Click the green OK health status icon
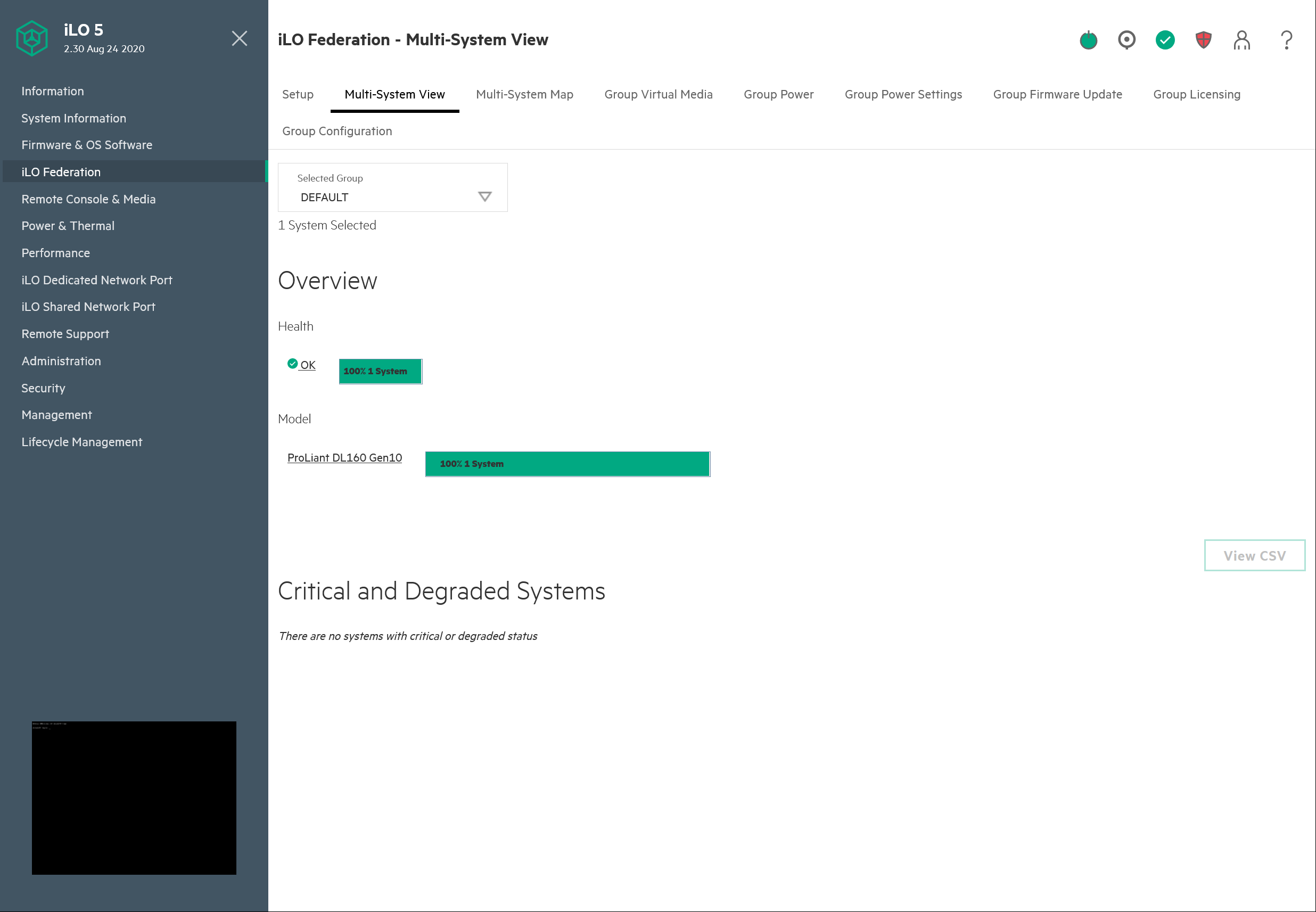The image size is (1316, 912). click(293, 364)
